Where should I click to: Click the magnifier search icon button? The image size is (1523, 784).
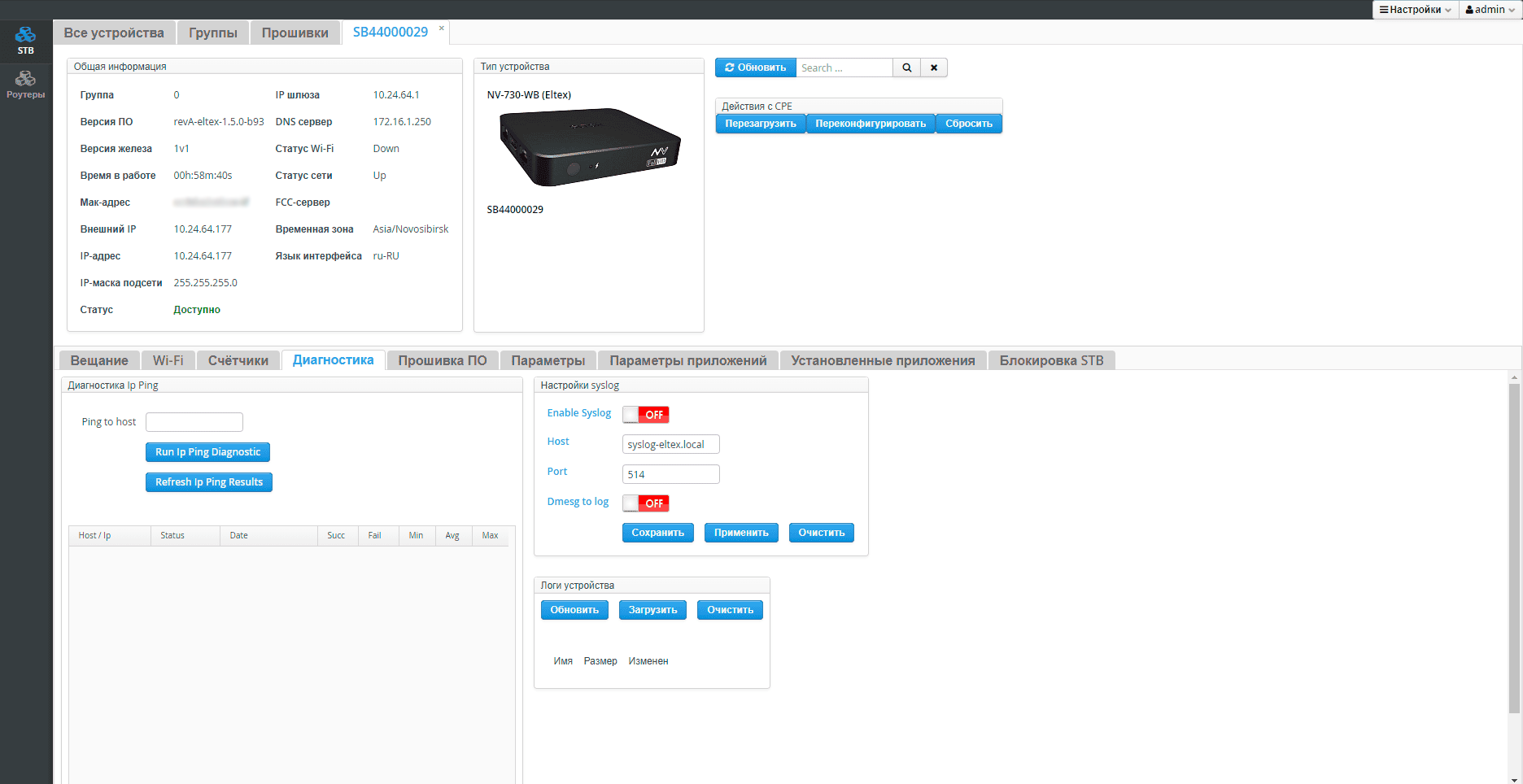coord(906,68)
